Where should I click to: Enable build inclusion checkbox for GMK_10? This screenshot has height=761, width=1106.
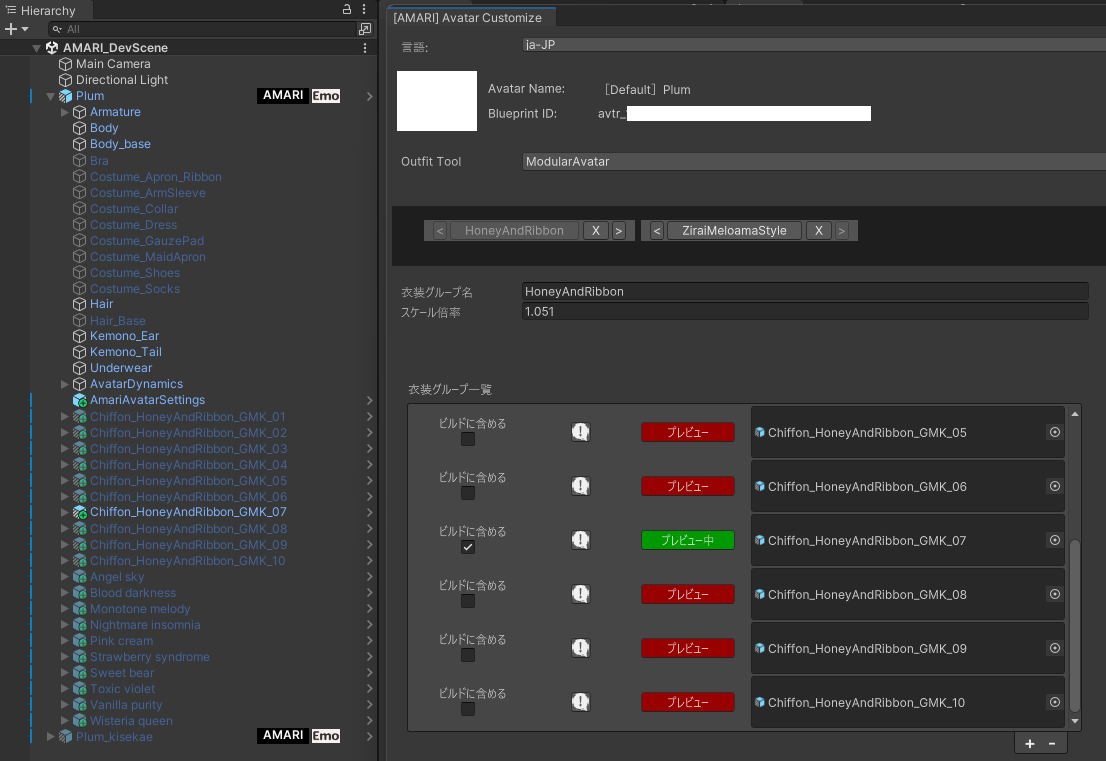tap(468, 709)
